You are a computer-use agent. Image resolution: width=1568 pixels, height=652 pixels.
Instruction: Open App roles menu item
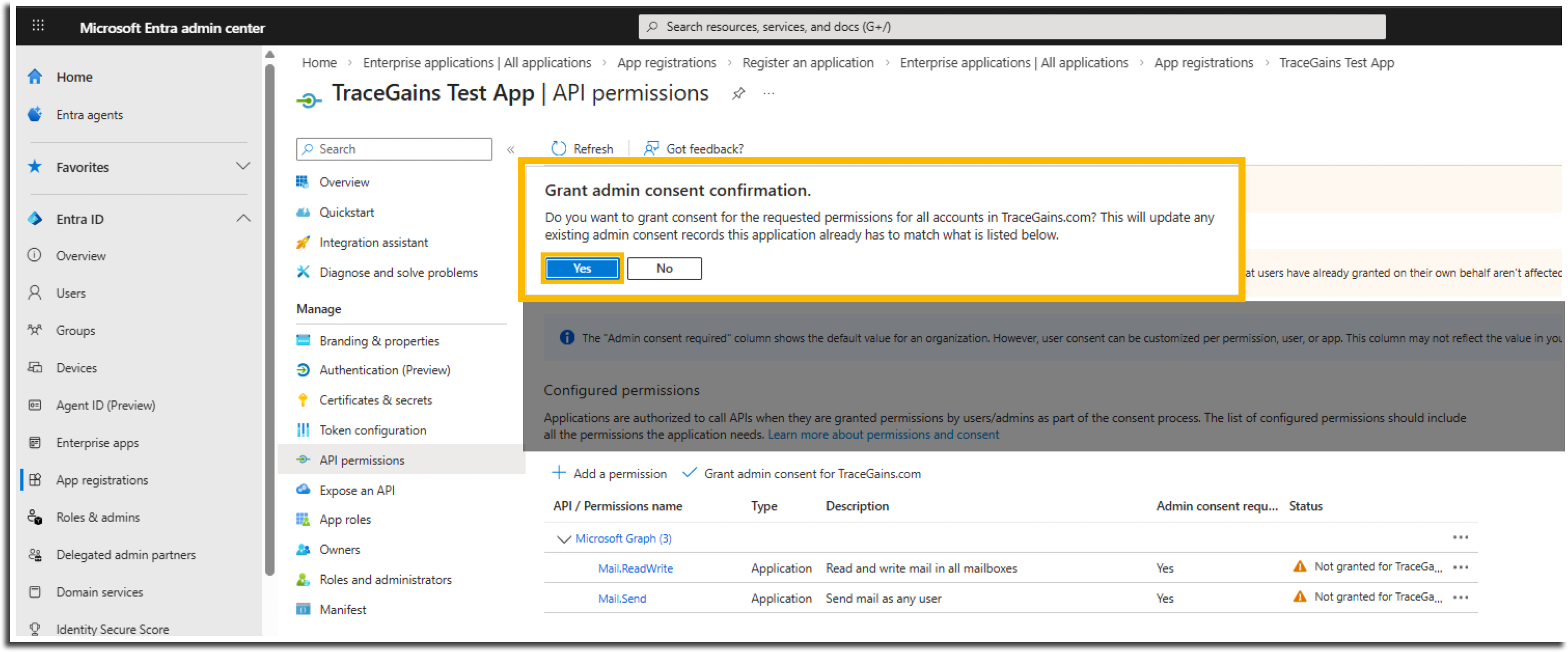(345, 519)
